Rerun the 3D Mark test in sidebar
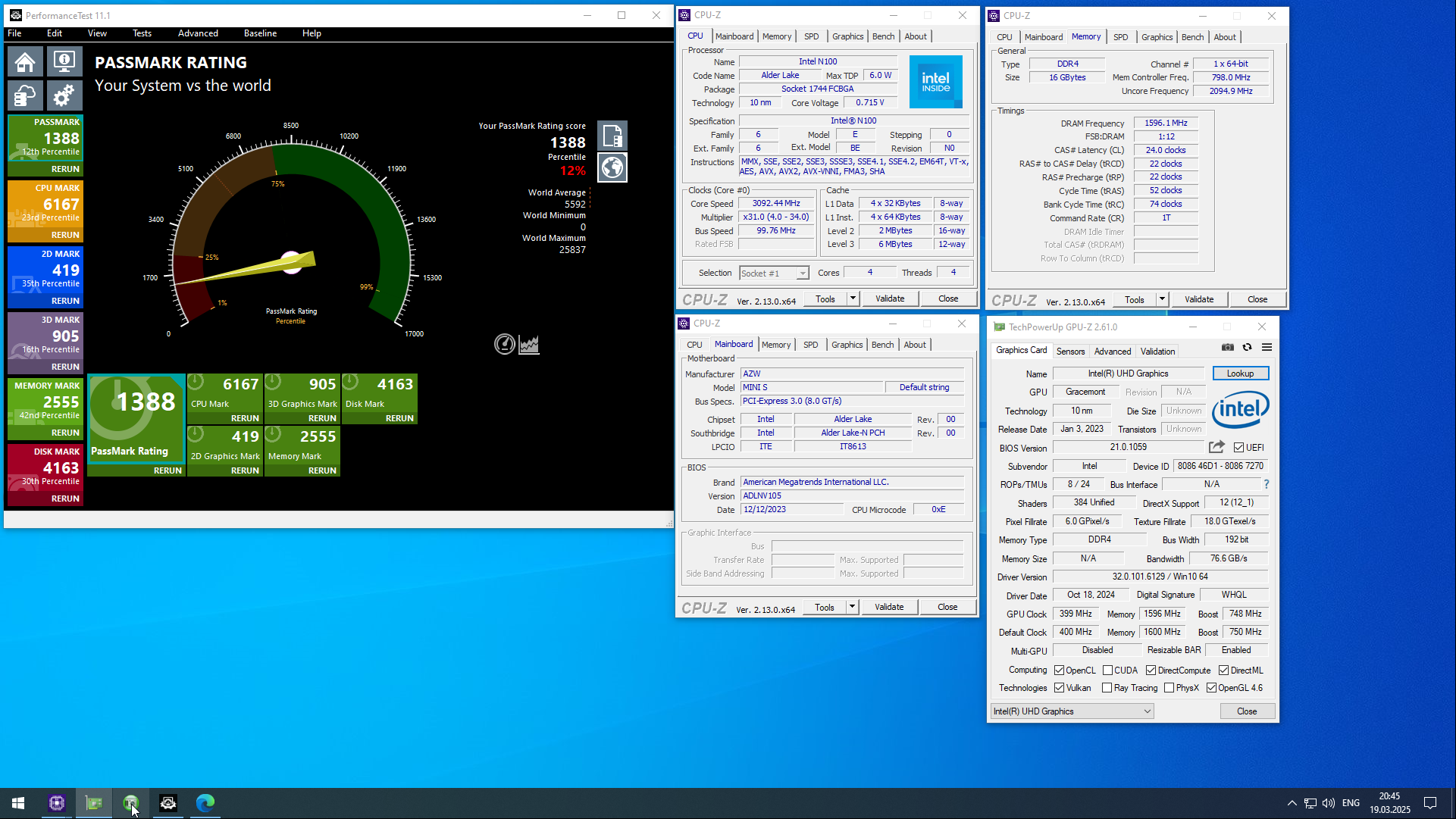This screenshot has height=819, width=1456. tap(65, 367)
